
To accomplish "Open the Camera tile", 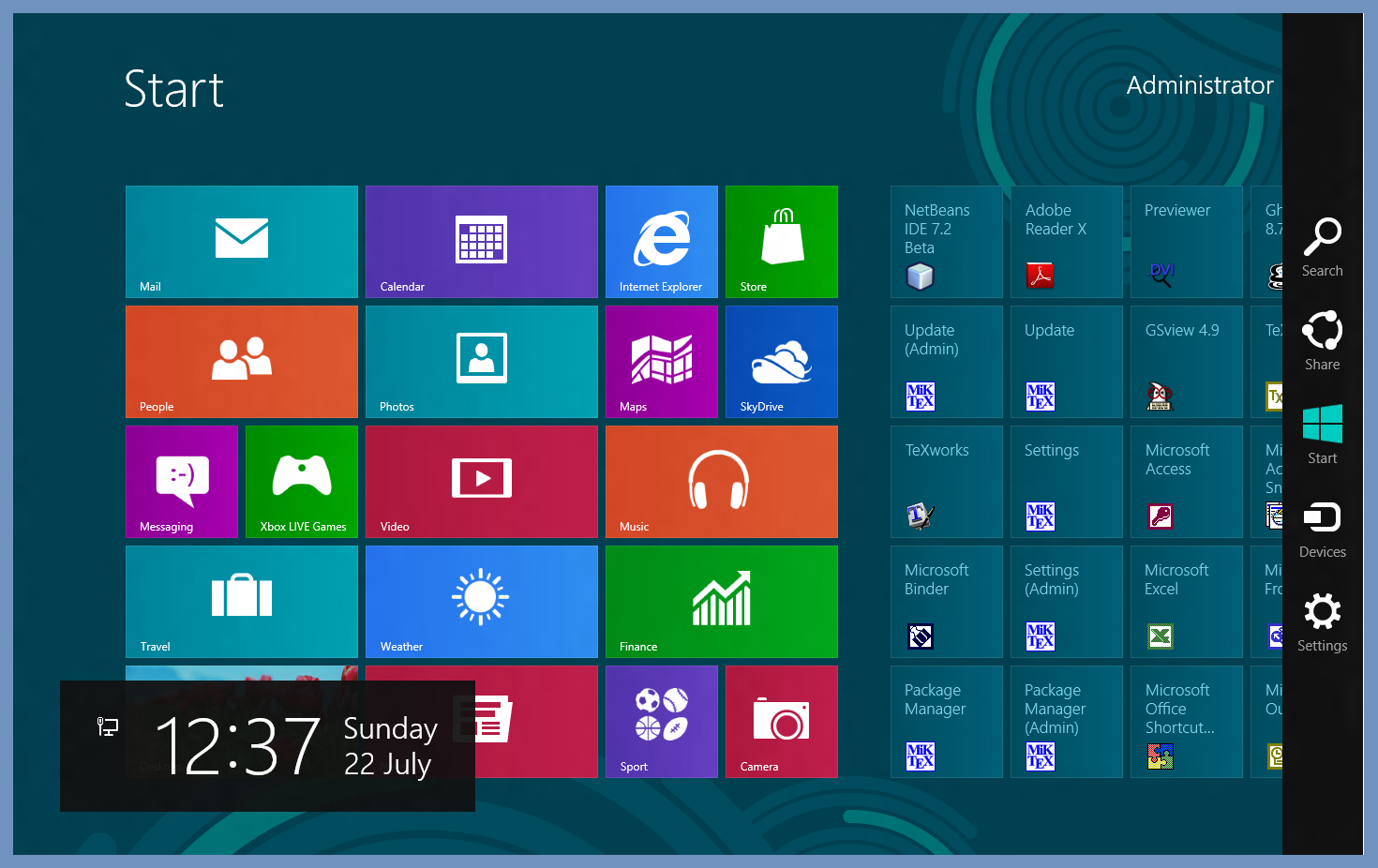I will point(782,722).
